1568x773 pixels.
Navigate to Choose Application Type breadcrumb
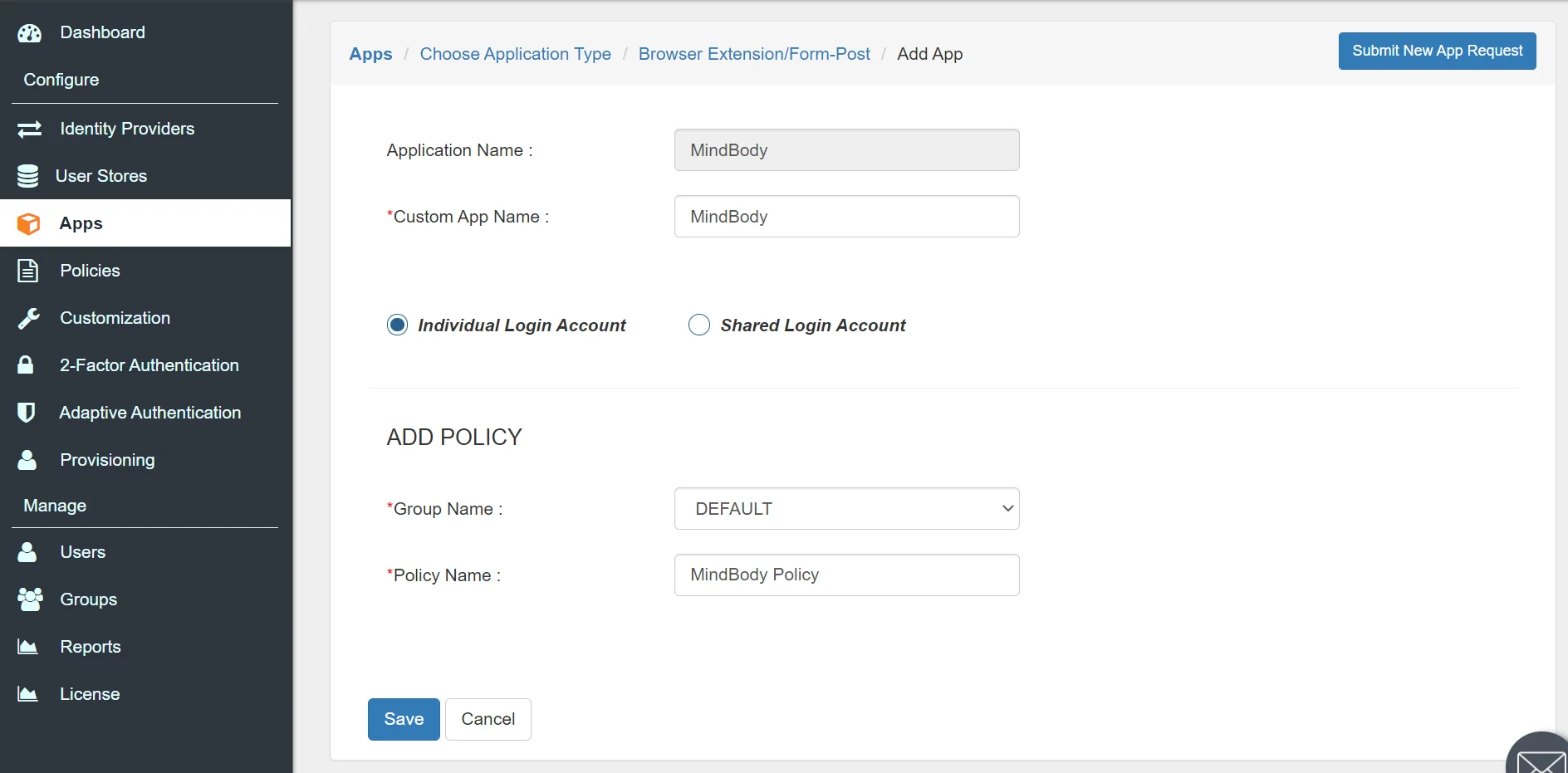[x=515, y=53]
